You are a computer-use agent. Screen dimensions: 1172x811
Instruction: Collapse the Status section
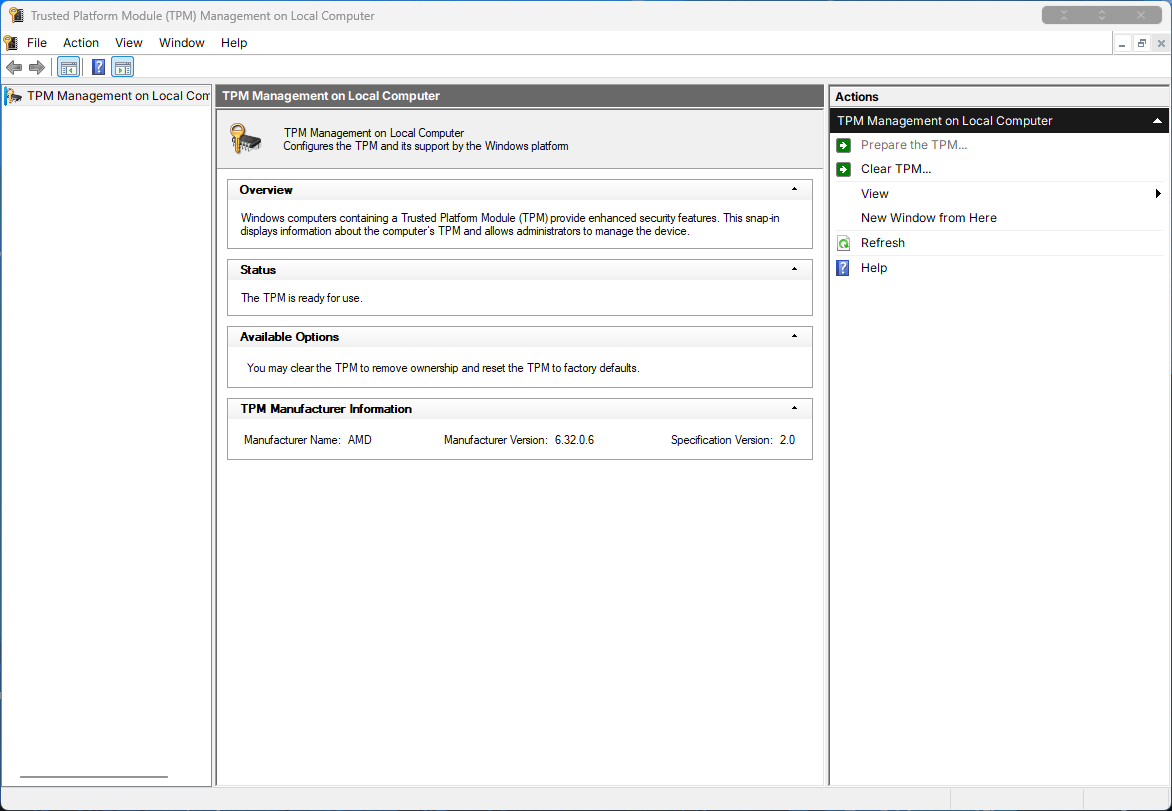[x=795, y=269]
